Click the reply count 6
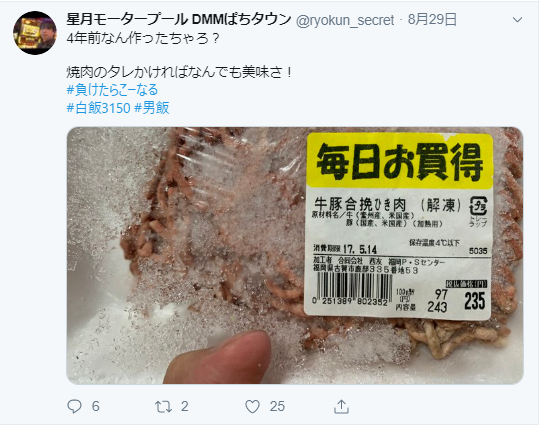540x425 pixels. pyautogui.click(x=95, y=406)
